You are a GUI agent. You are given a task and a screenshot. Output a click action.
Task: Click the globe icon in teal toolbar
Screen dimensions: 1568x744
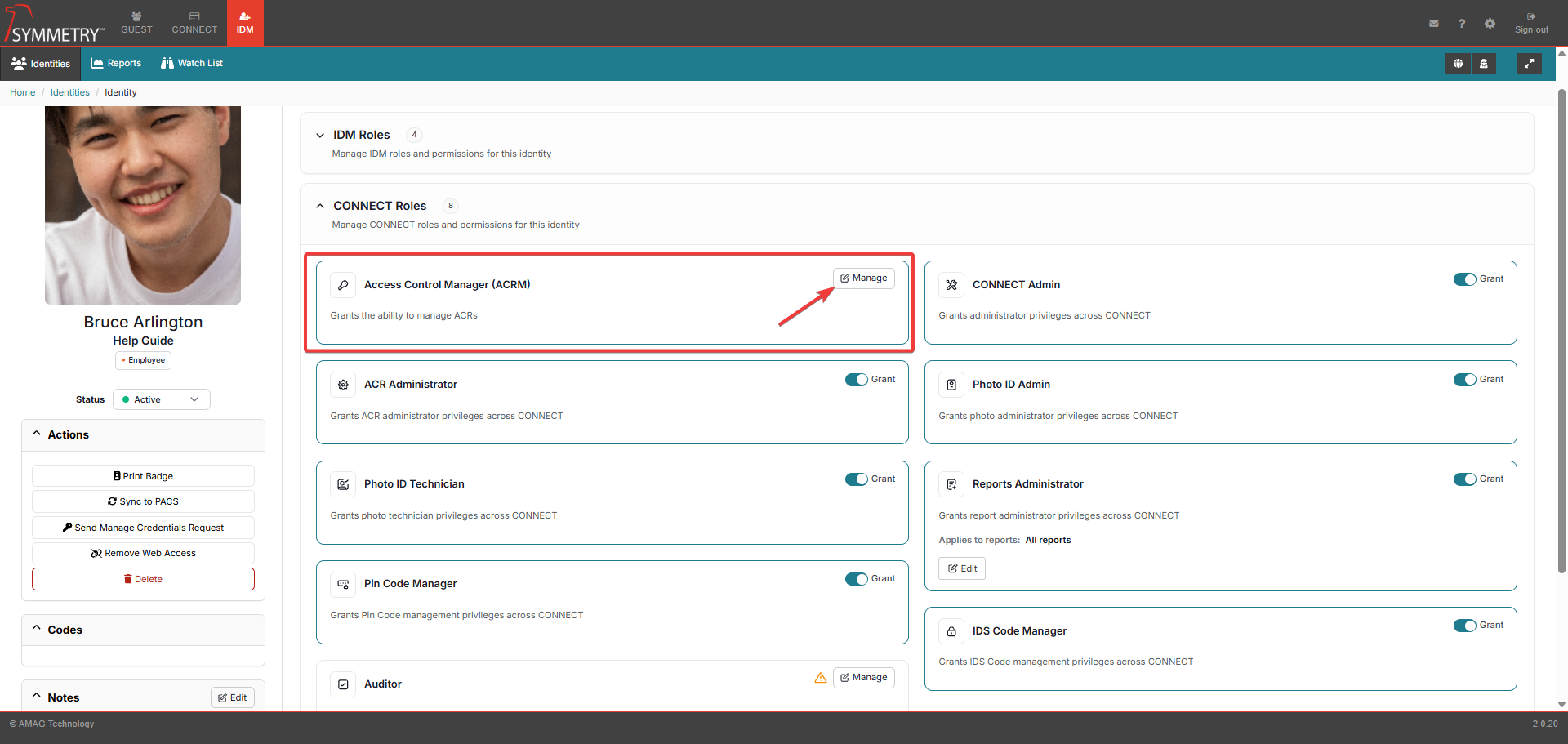point(1458,64)
